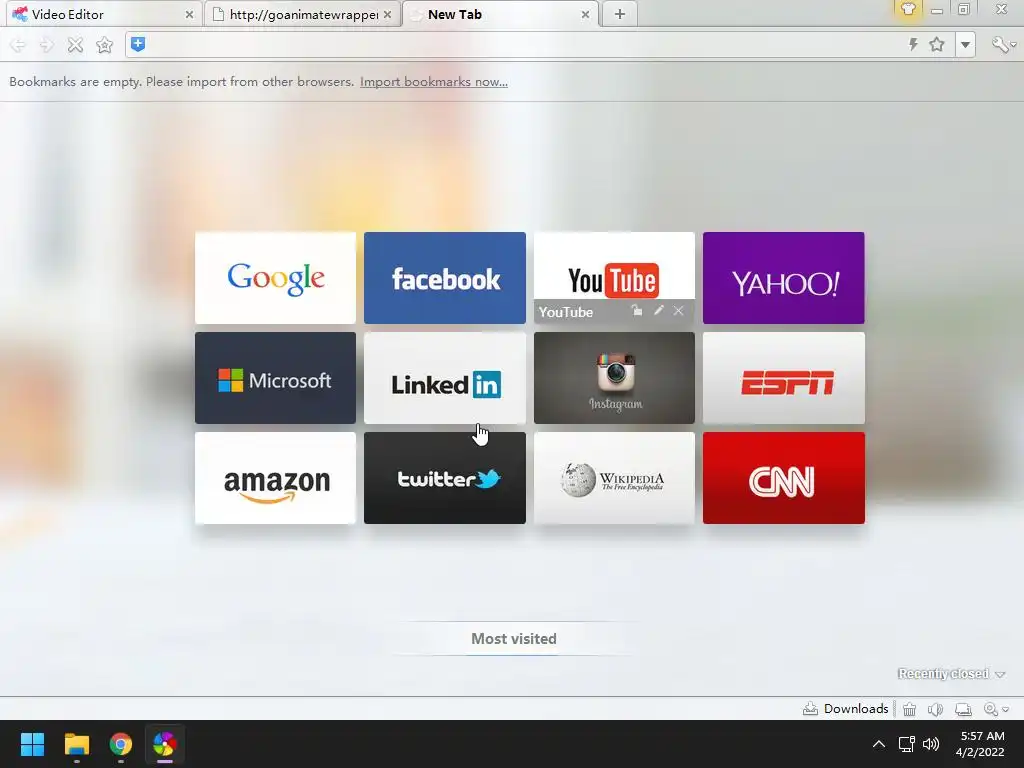Screen dimensions: 1024x768
Task: Open the Microsoft quick access tile
Action: [276, 377]
